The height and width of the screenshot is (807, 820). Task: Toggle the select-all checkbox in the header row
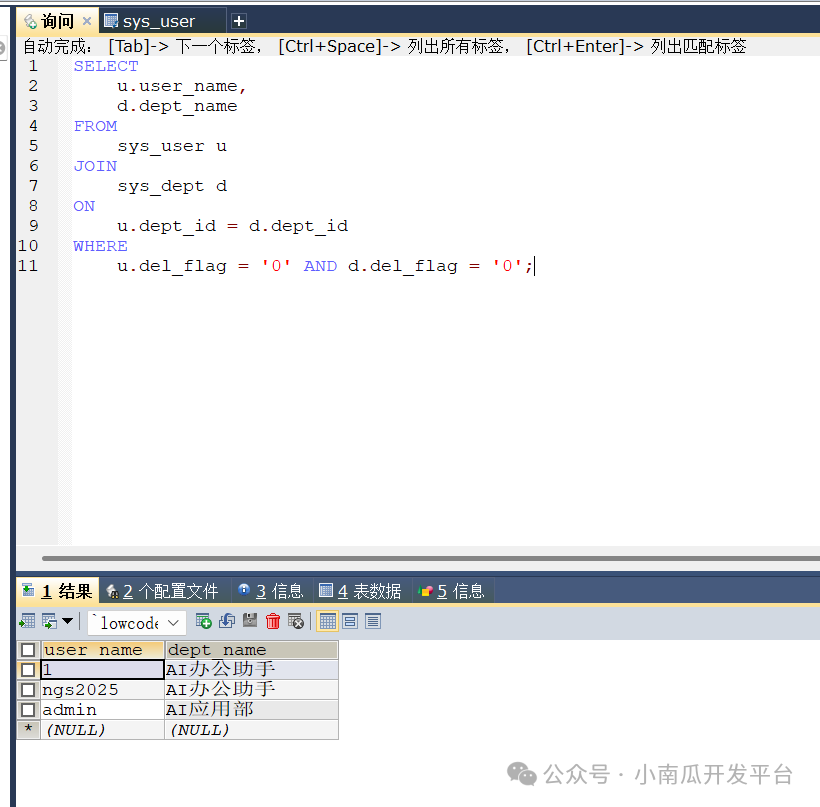pyautogui.click(x=28, y=650)
